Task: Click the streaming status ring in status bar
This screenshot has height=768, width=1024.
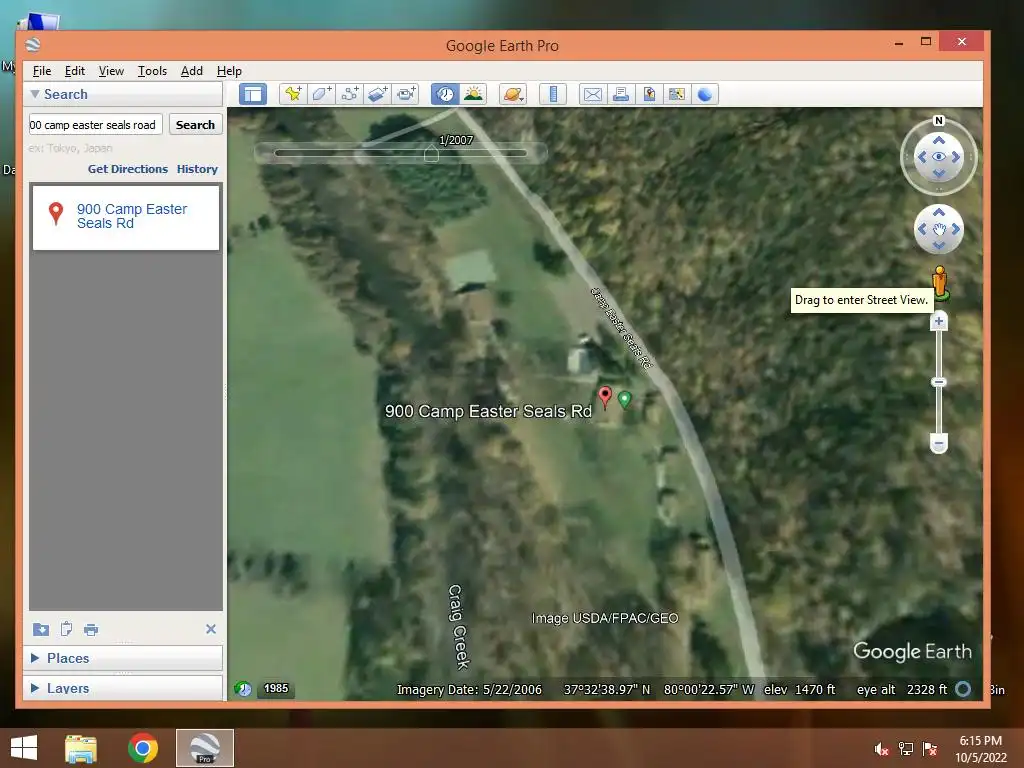Action: (x=963, y=689)
